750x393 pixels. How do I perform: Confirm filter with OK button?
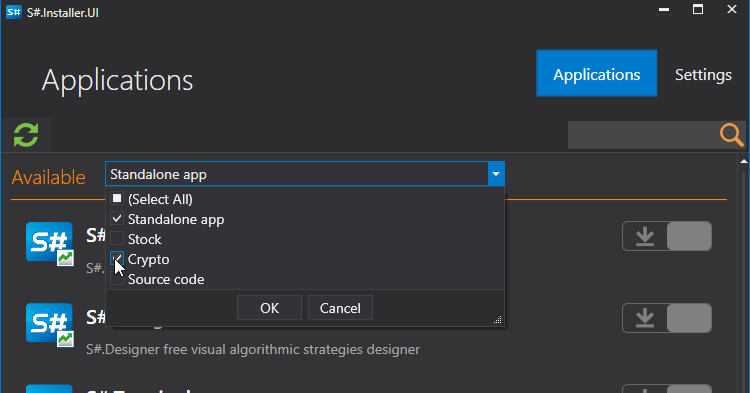click(269, 308)
